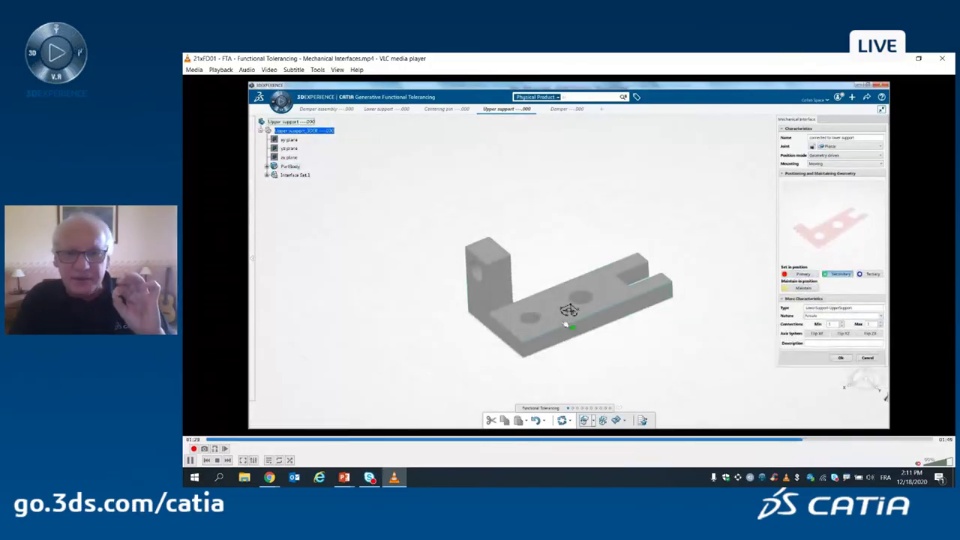Open the Mounting dropdown
This screenshot has height=540, width=960.
[x=845, y=164]
